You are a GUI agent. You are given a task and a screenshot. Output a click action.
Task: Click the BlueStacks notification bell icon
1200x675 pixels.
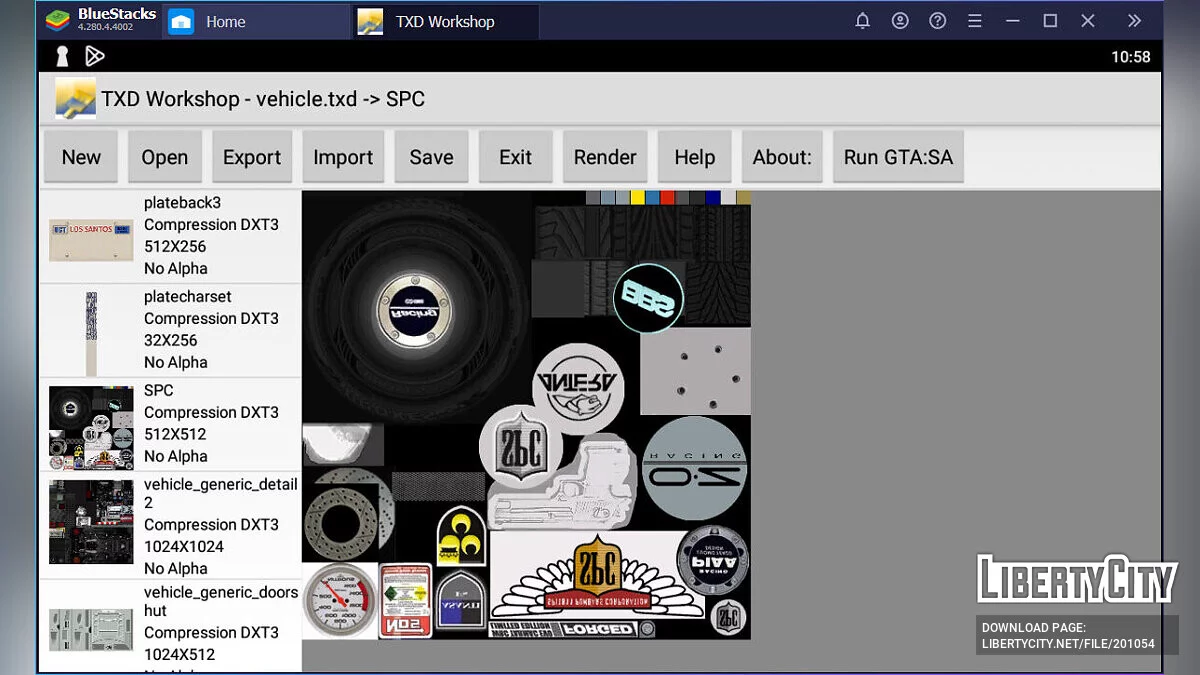pos(862,21)
